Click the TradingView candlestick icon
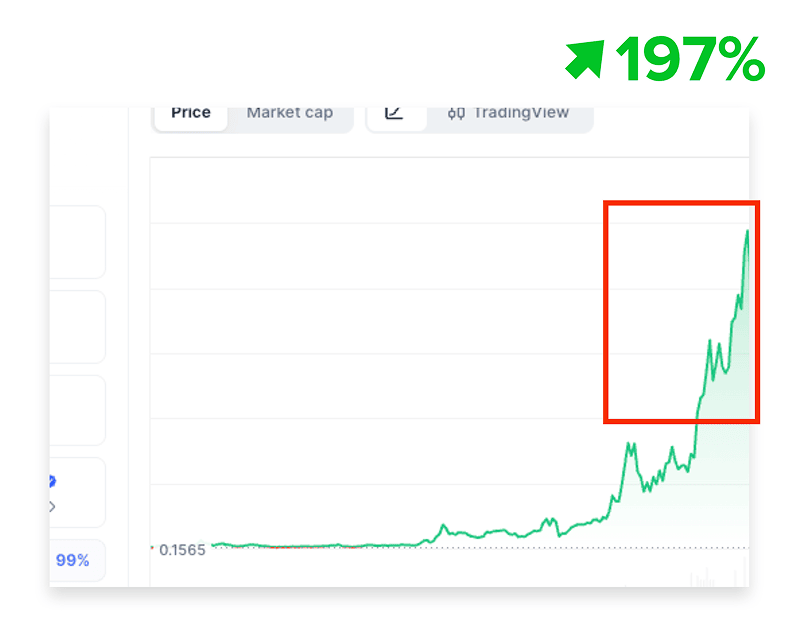Viewport: 800px width, 642px height. 456,113
